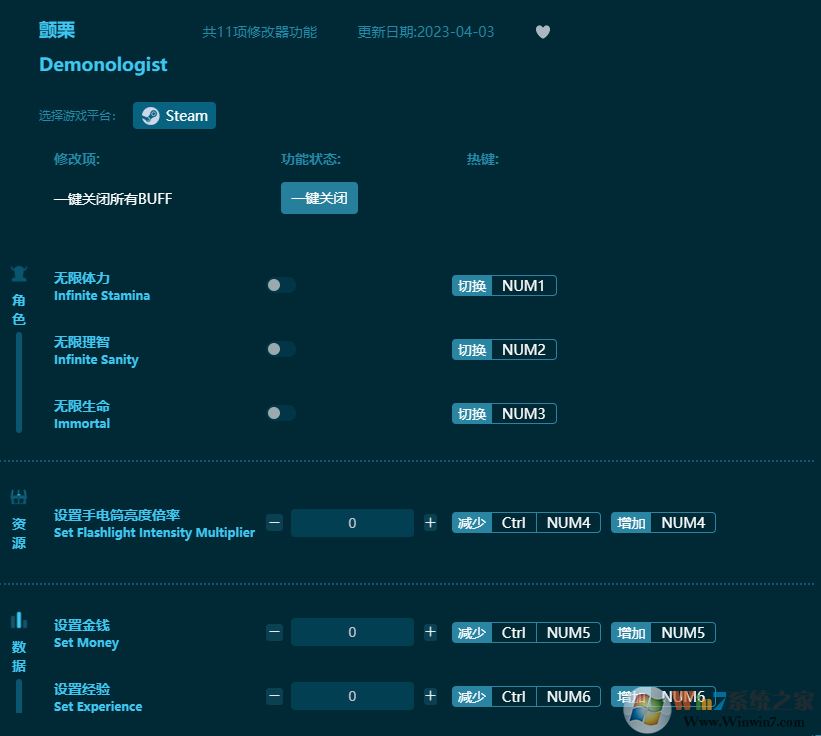Enable the Immortal toggle

click(280, 412)
